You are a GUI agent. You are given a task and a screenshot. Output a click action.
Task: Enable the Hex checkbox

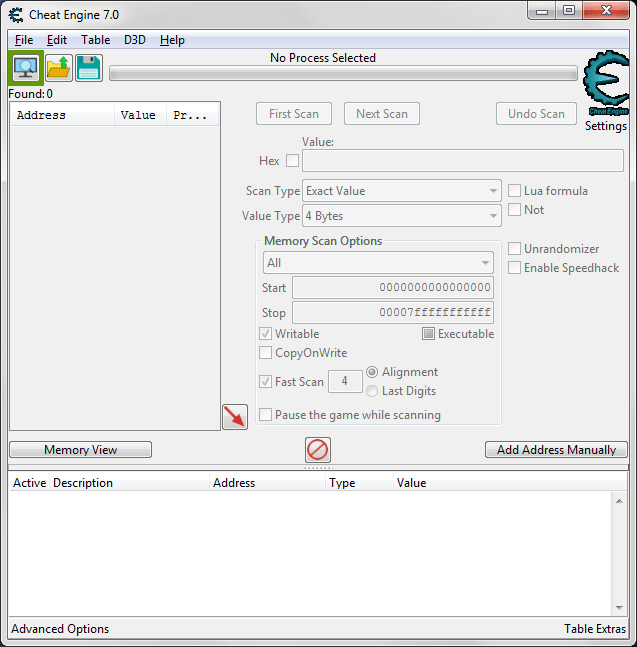[x=293, y=161]
